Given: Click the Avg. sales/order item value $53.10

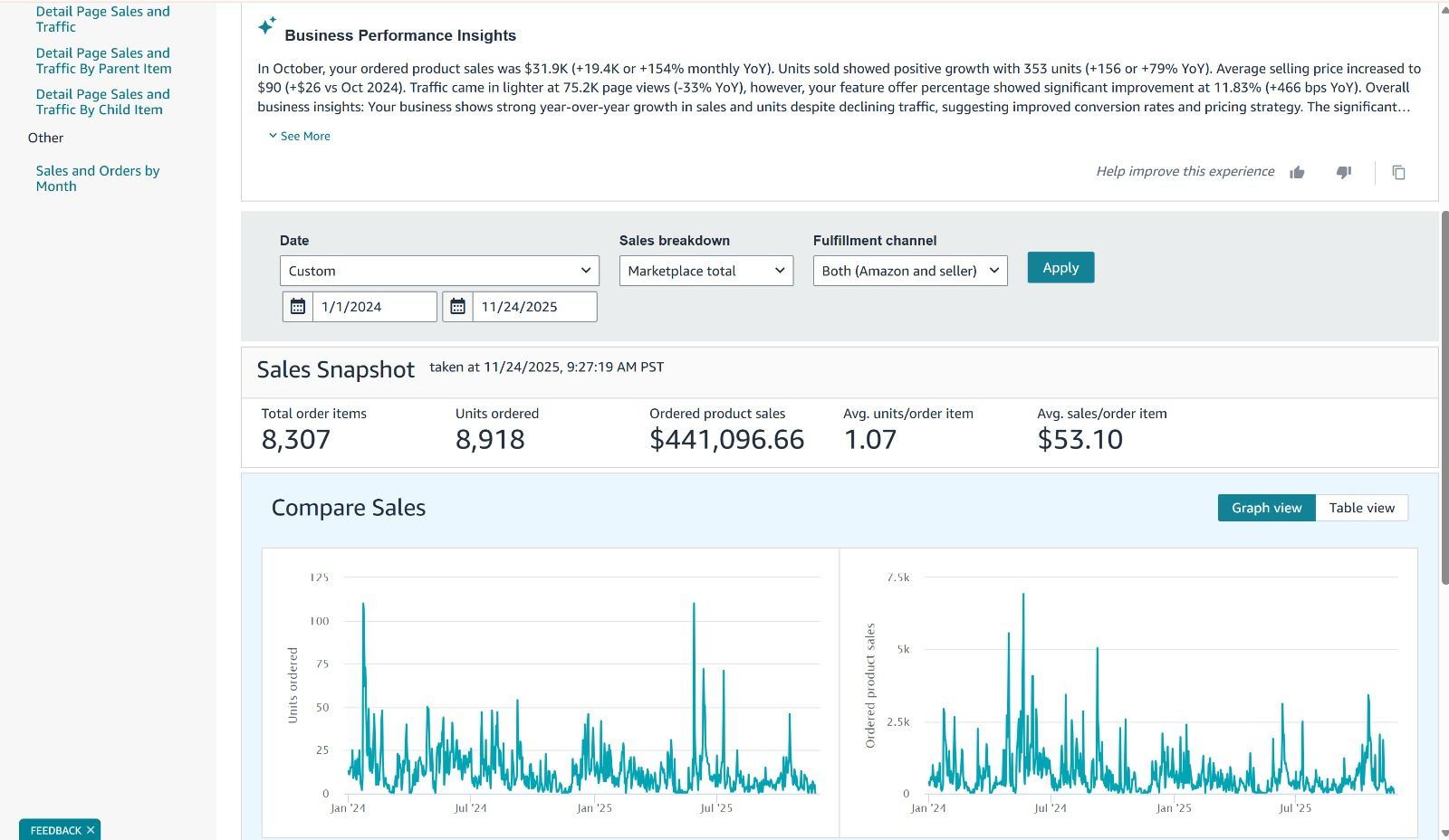Looking at the screenshot, I should 1080,440.
